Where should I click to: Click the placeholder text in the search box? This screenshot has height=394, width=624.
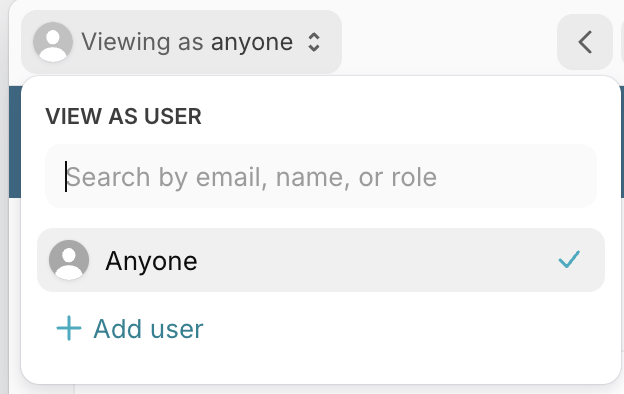coord(252,177)
